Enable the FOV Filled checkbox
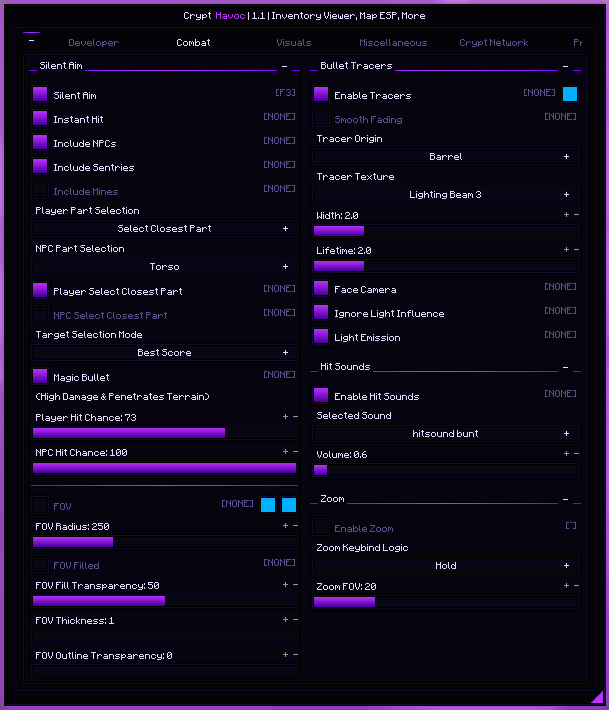 click(40, 564)
